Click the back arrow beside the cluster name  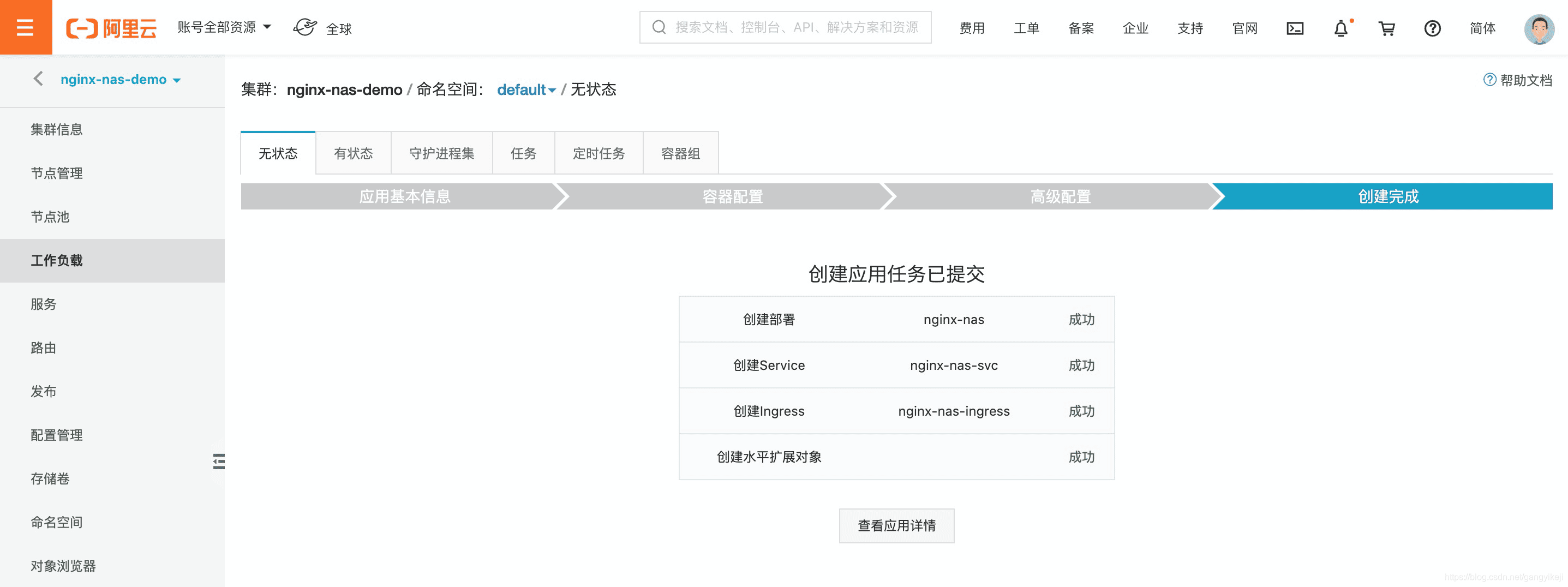[38, 79]
